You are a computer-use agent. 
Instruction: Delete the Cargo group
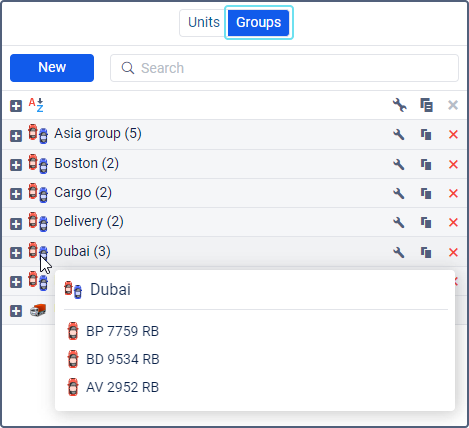tap(453, 193)
